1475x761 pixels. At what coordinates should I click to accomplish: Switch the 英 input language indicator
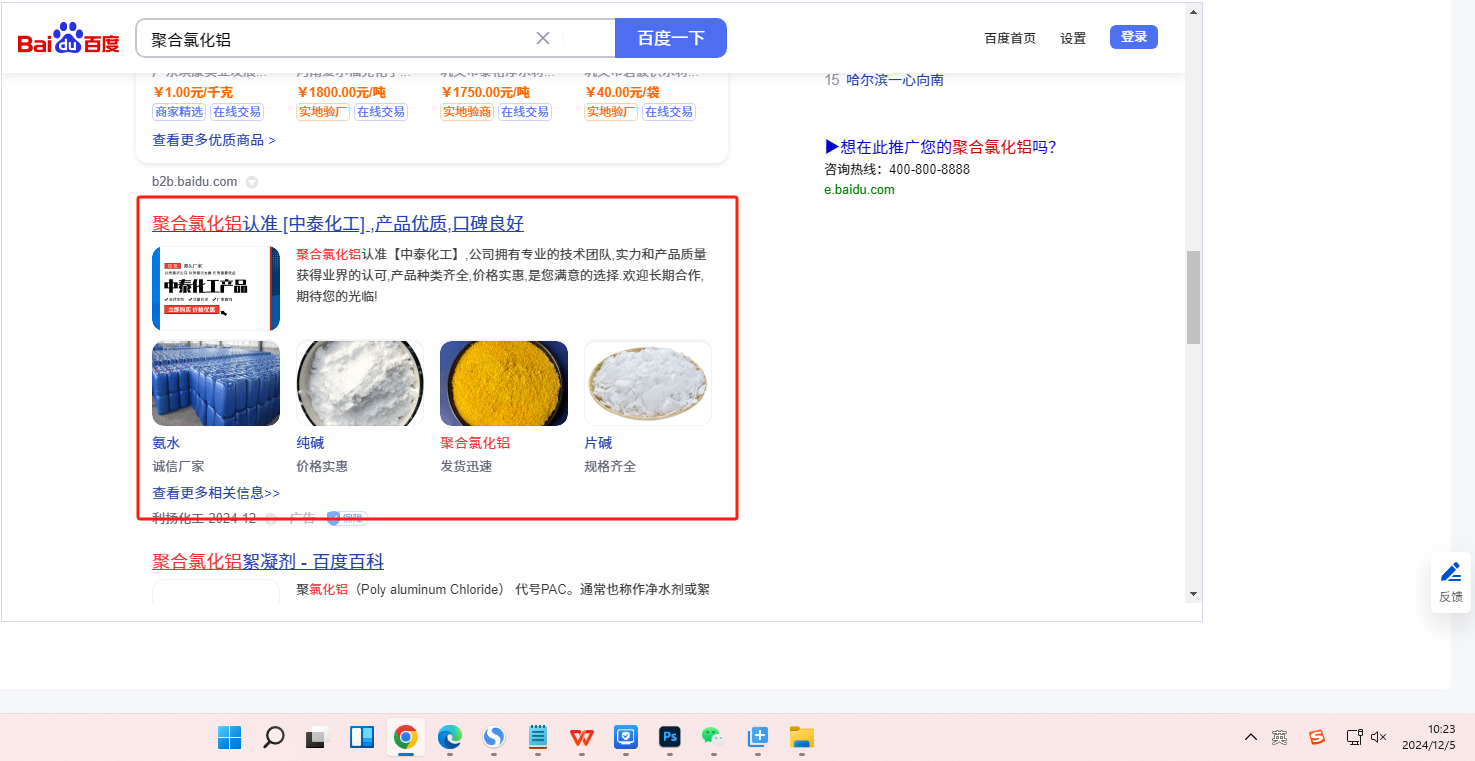pyautogui.click(x=1280, y=738)
